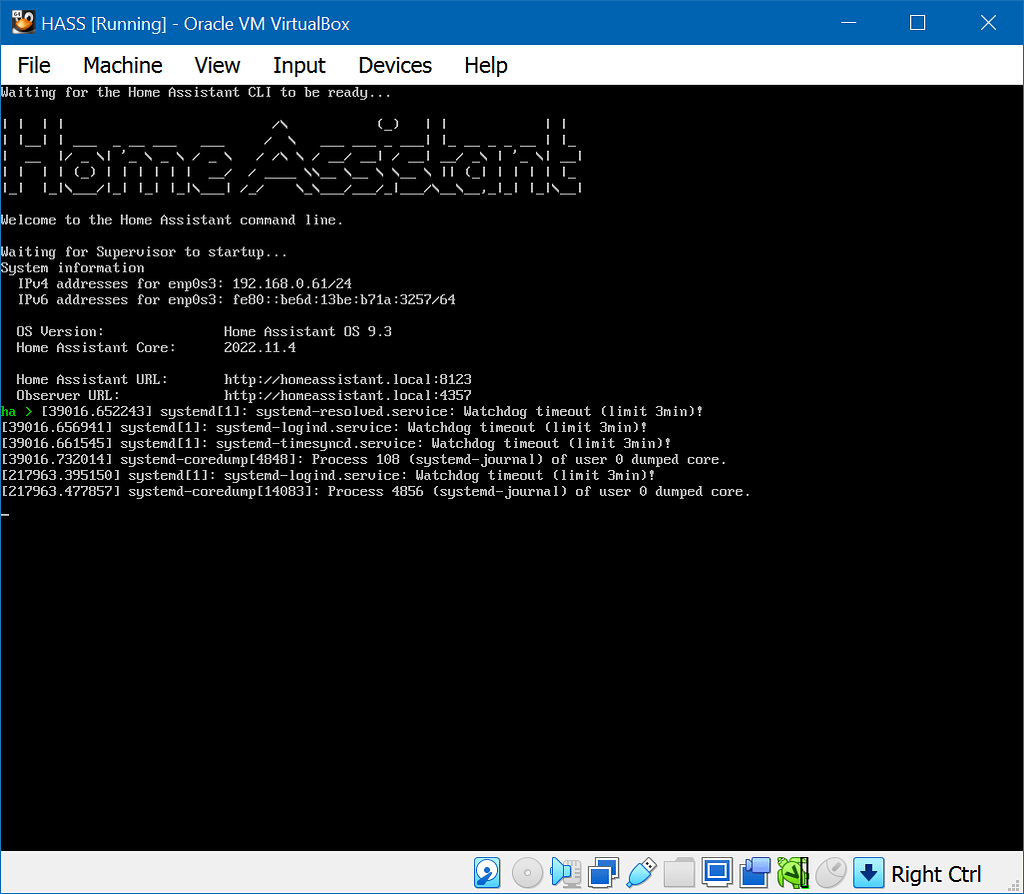Open the Input menu
This screenshot has height=894, width=1024.
click(299, 65)
